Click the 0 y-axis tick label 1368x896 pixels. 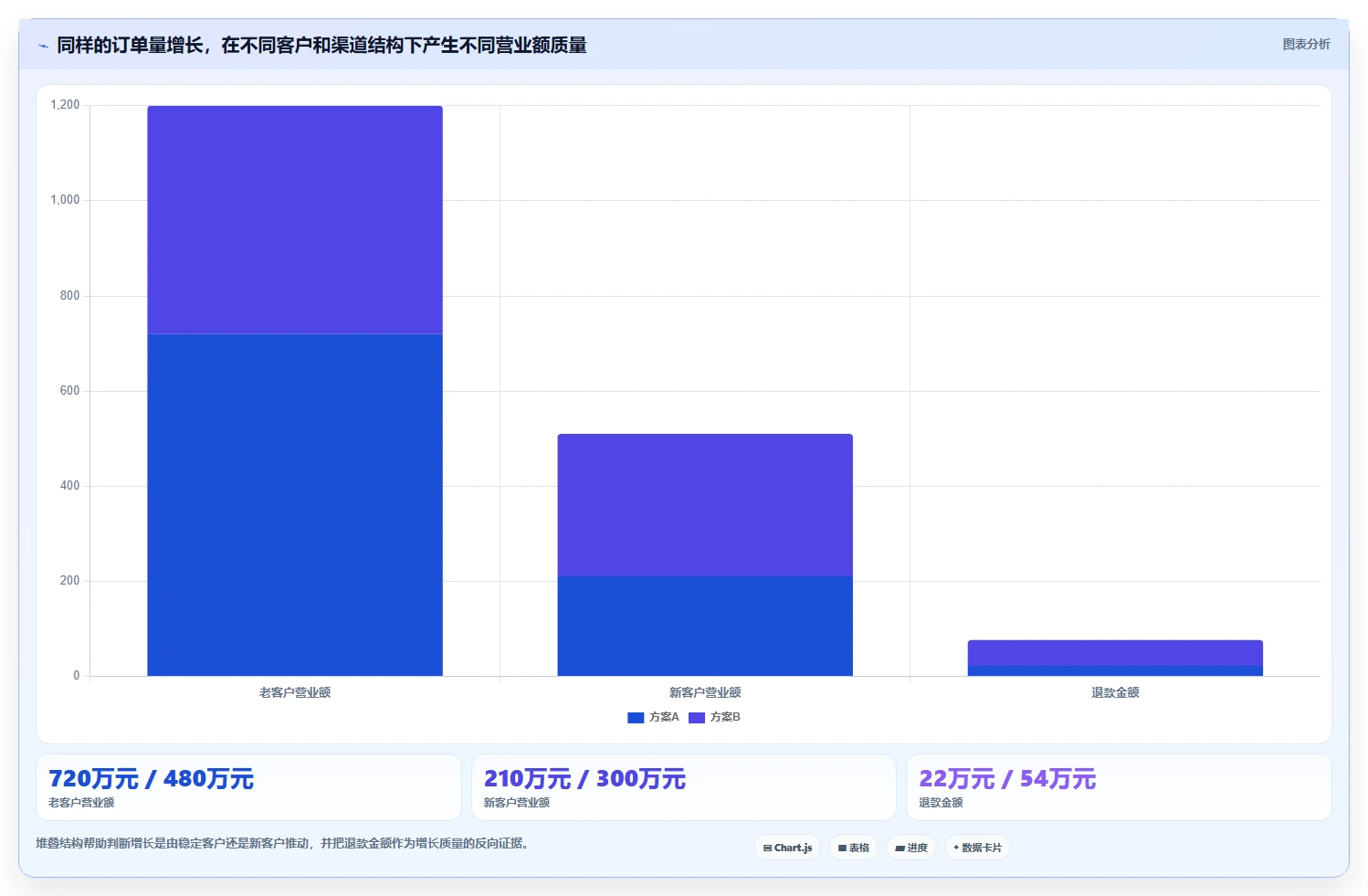click(x=77, y=676)
